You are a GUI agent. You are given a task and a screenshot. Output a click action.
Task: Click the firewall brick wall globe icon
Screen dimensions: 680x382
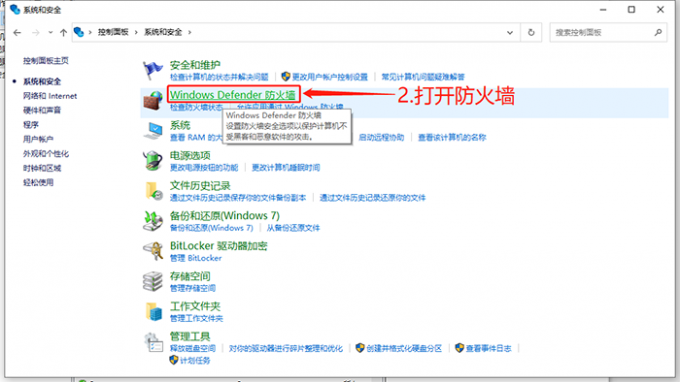coord(153,101)
